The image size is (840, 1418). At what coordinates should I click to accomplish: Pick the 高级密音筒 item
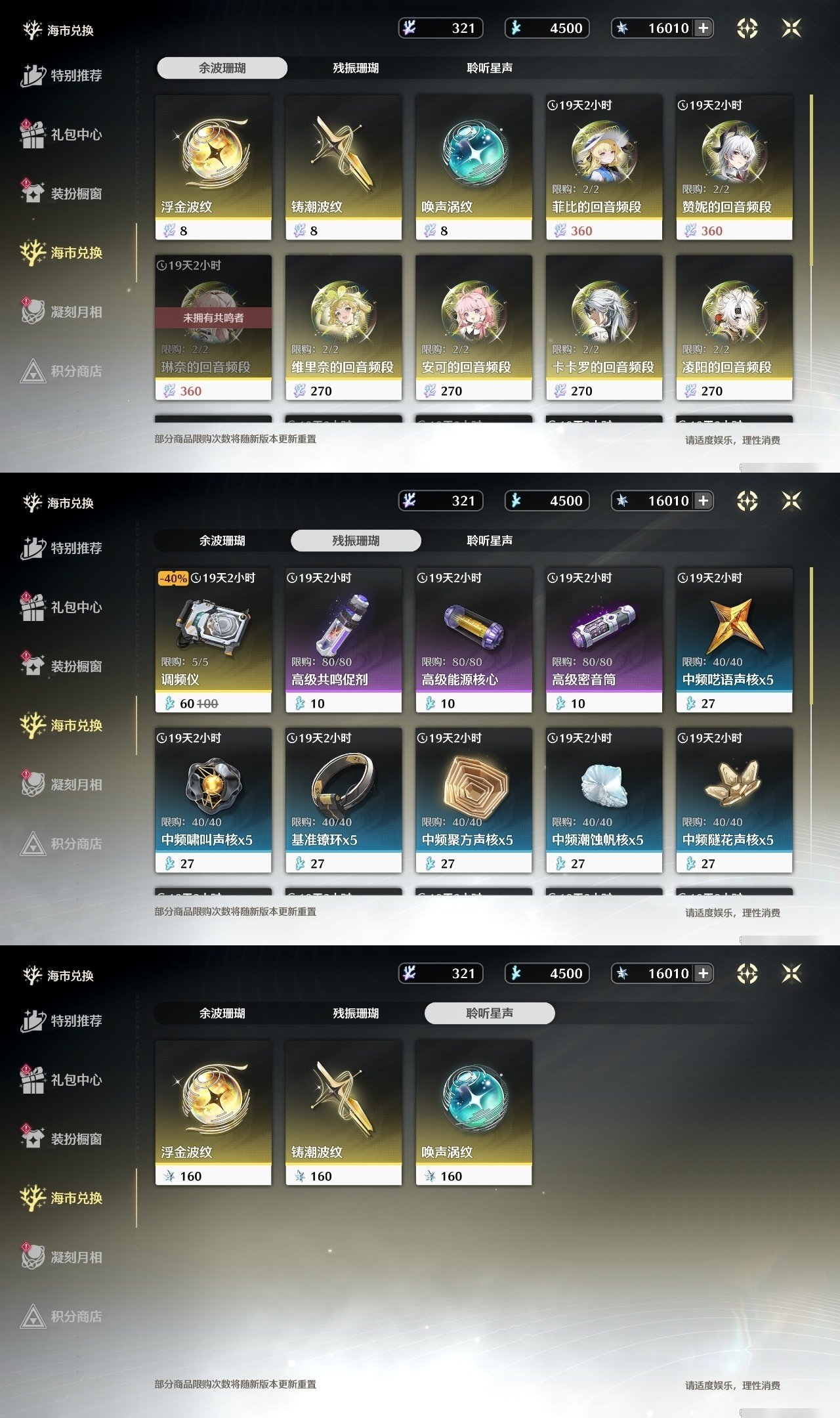[604, 640]
